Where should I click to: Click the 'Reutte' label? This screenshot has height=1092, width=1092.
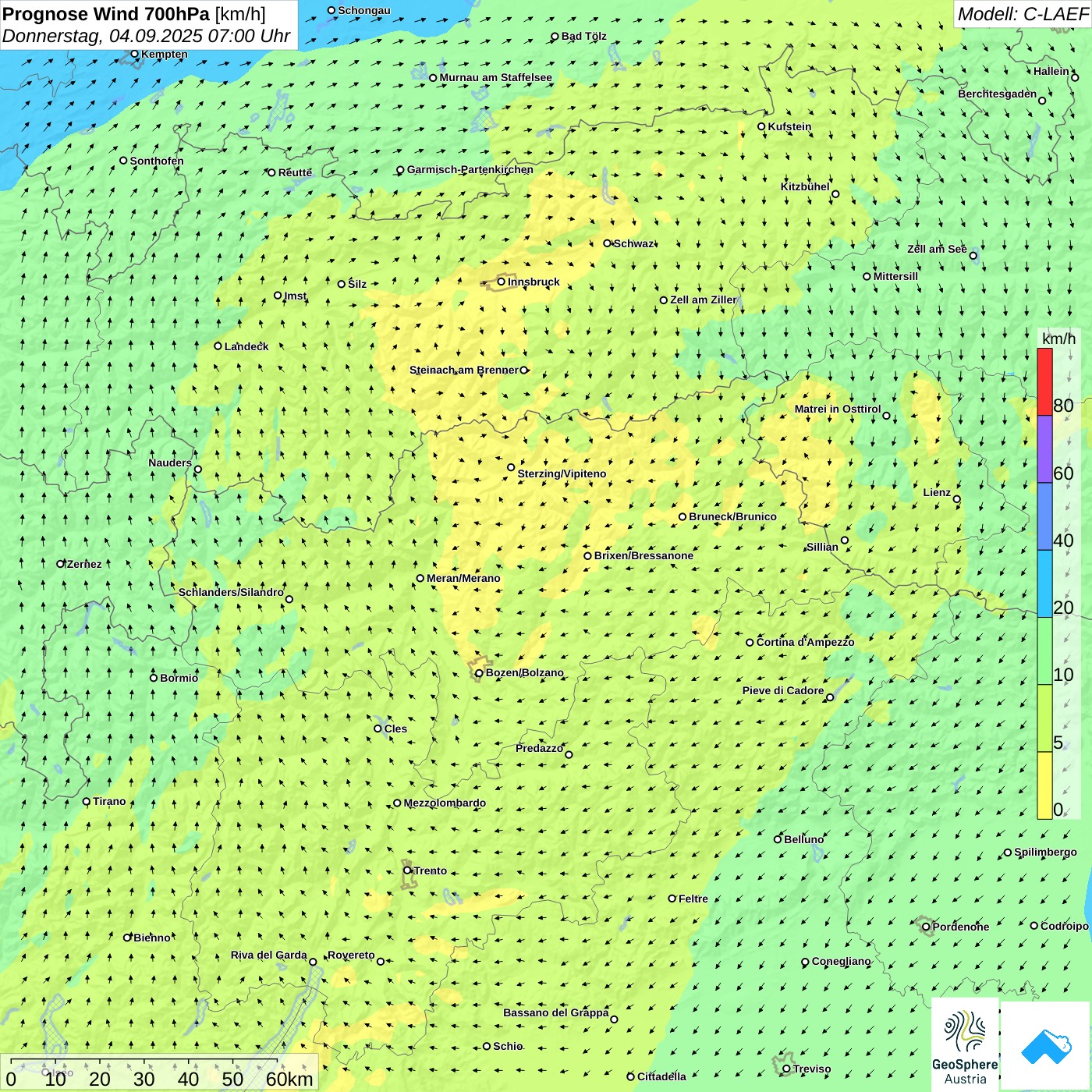click(x=295, y=172)
